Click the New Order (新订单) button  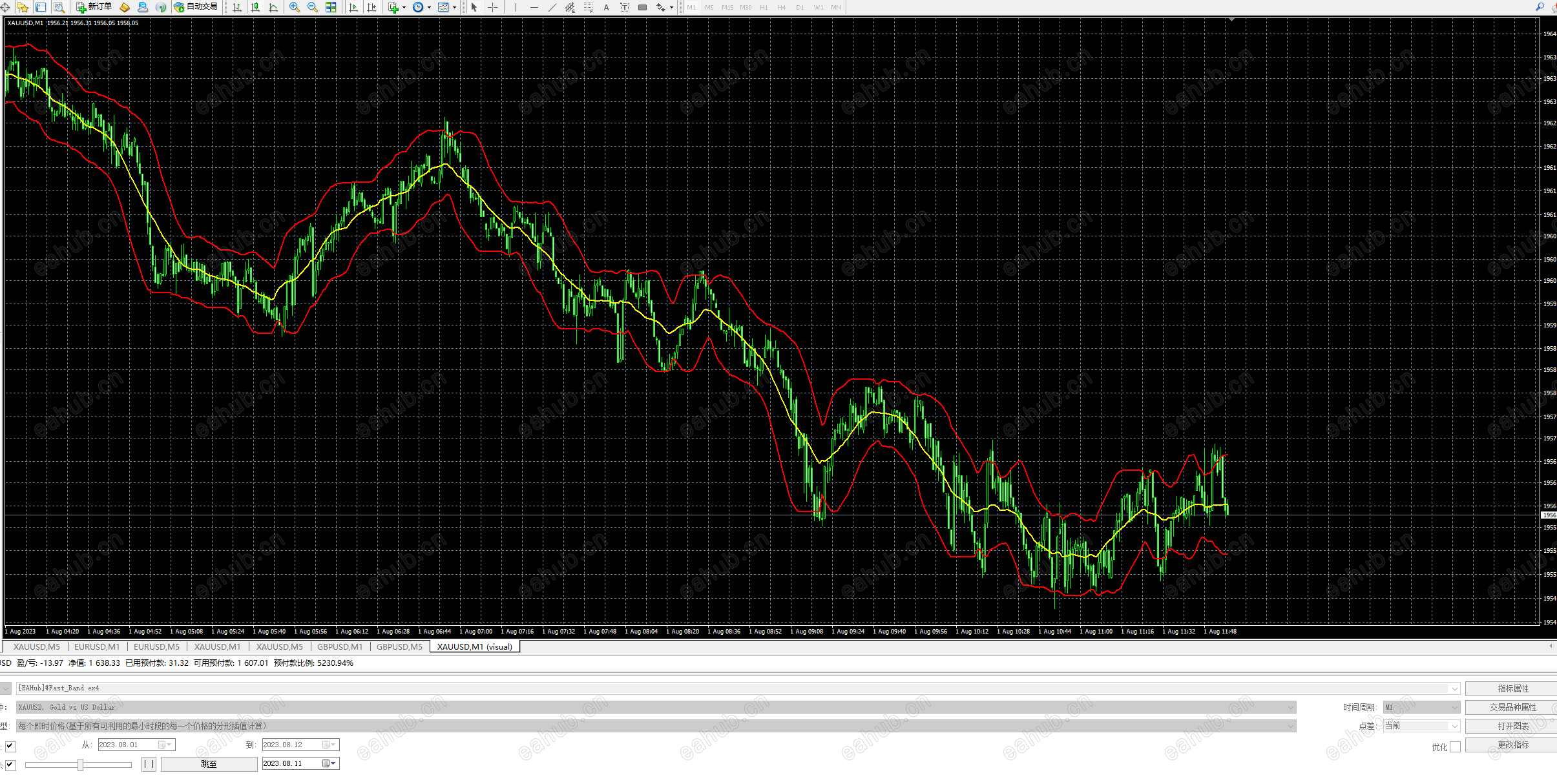pos(94,7)
